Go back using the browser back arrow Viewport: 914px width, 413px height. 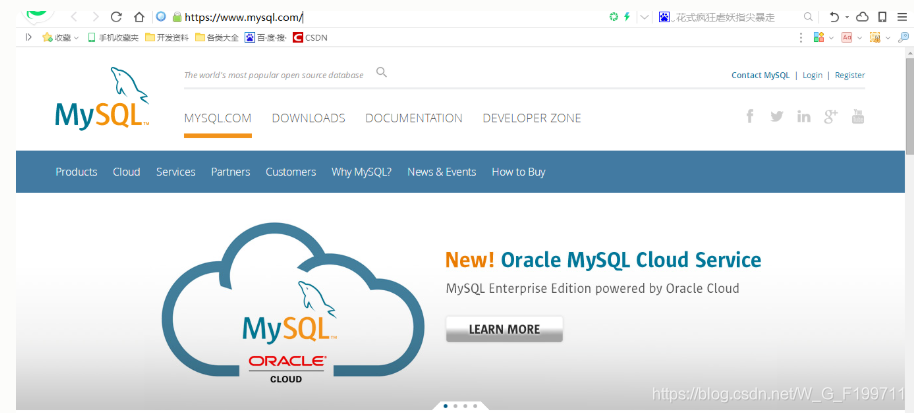(x=73, y=17)
